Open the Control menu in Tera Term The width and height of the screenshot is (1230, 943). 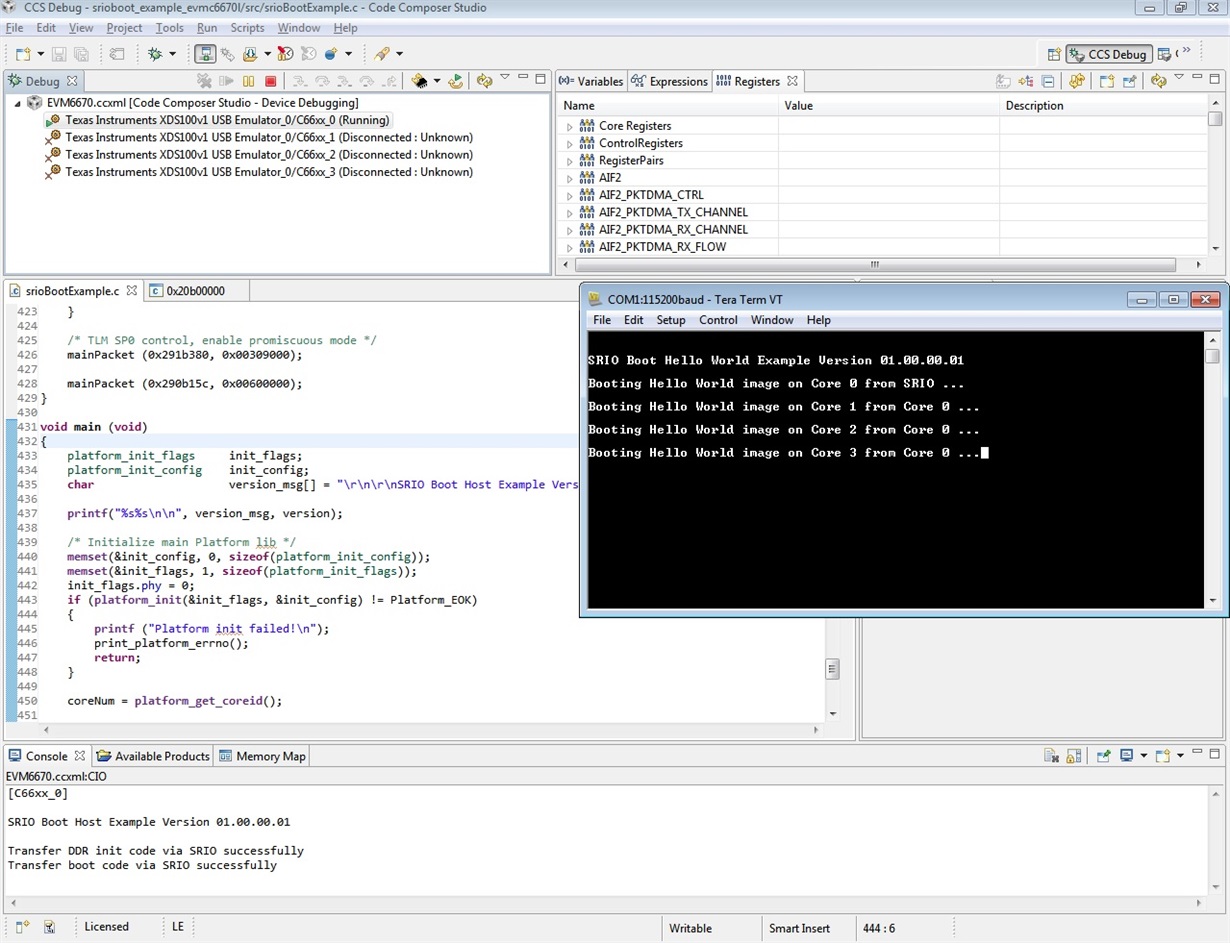coord(718,320)
